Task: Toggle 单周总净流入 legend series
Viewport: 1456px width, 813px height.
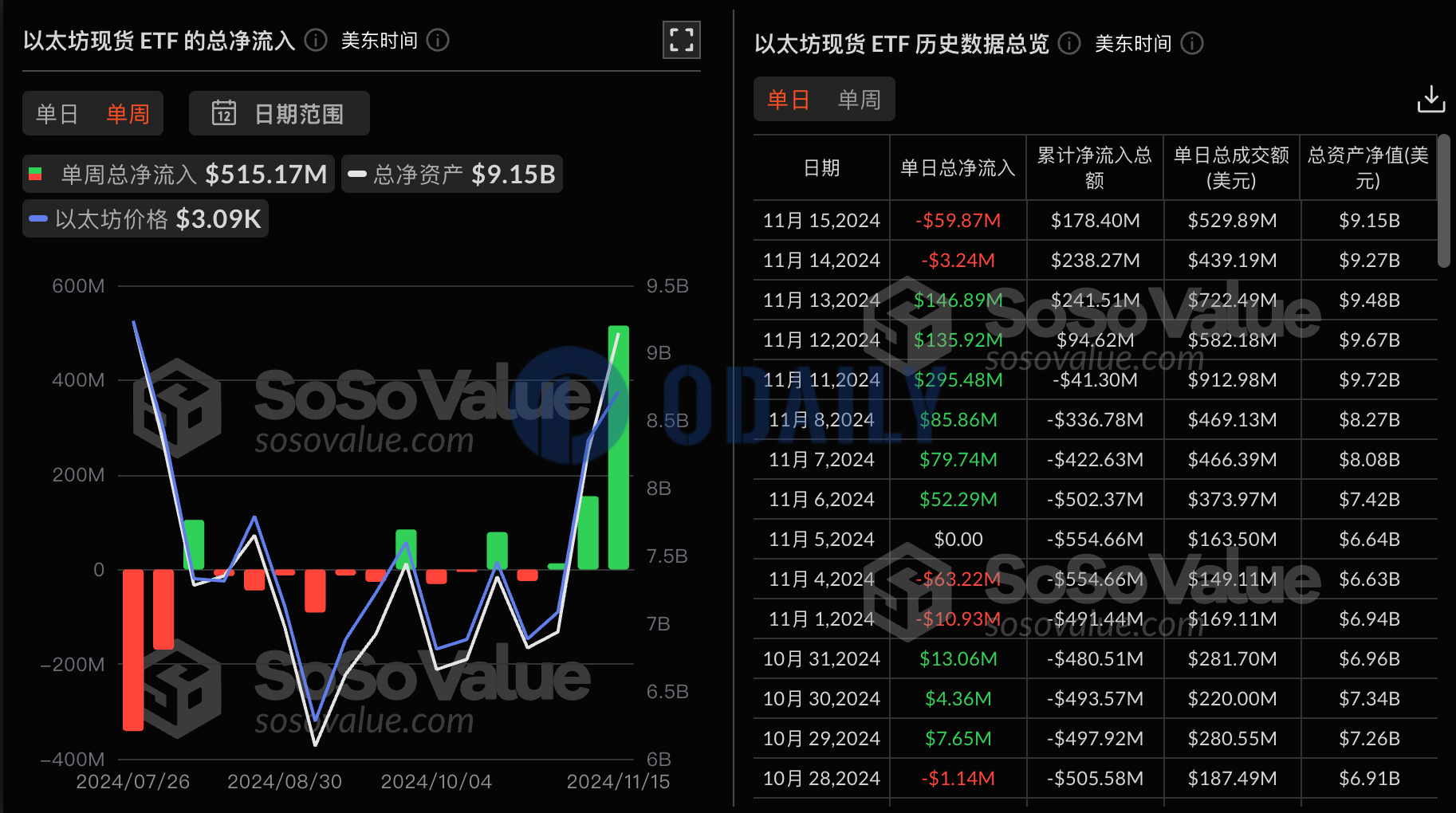Action: click(179, 174)
